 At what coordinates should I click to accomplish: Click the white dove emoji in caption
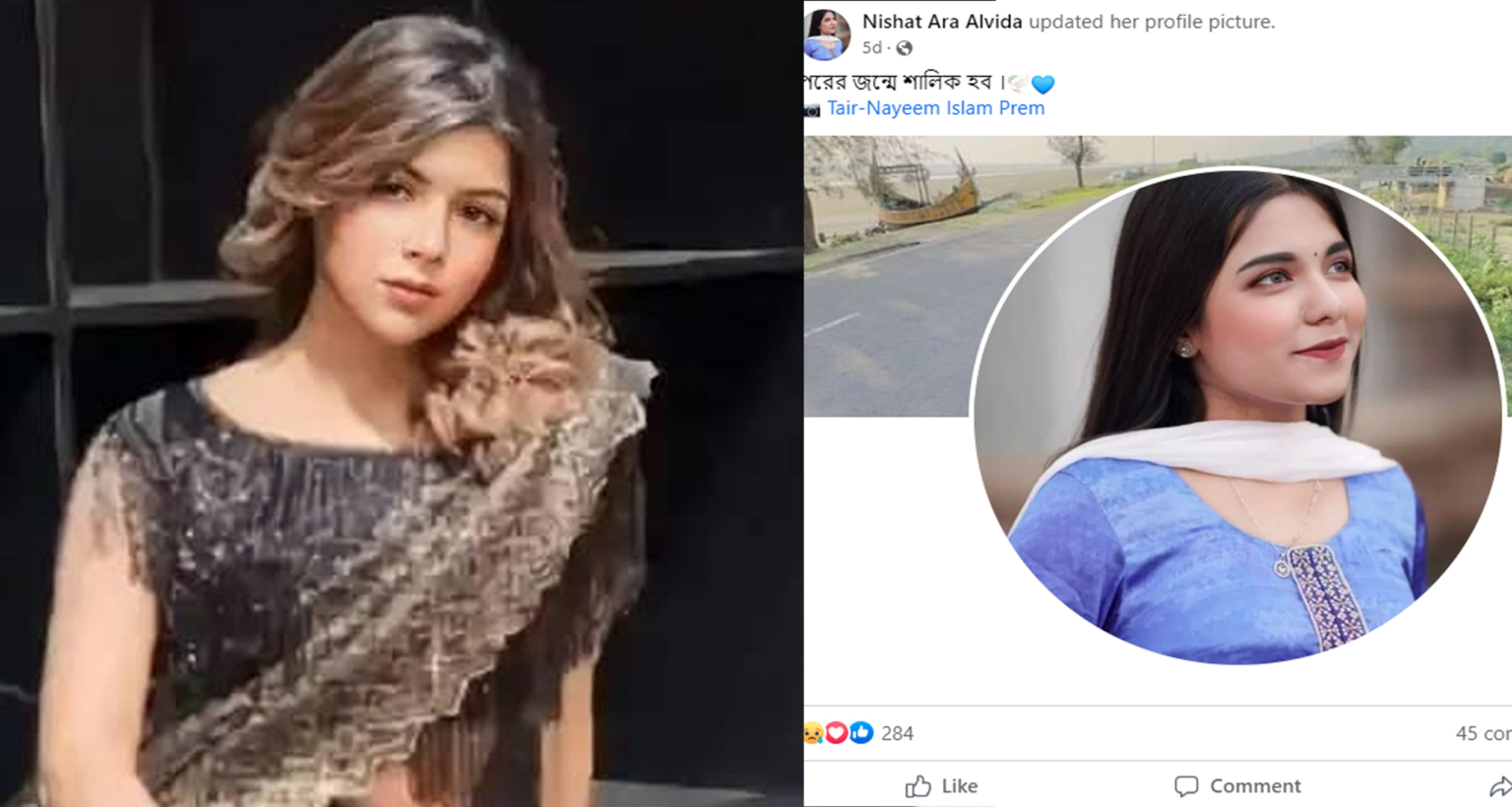tap(1018, 85)
